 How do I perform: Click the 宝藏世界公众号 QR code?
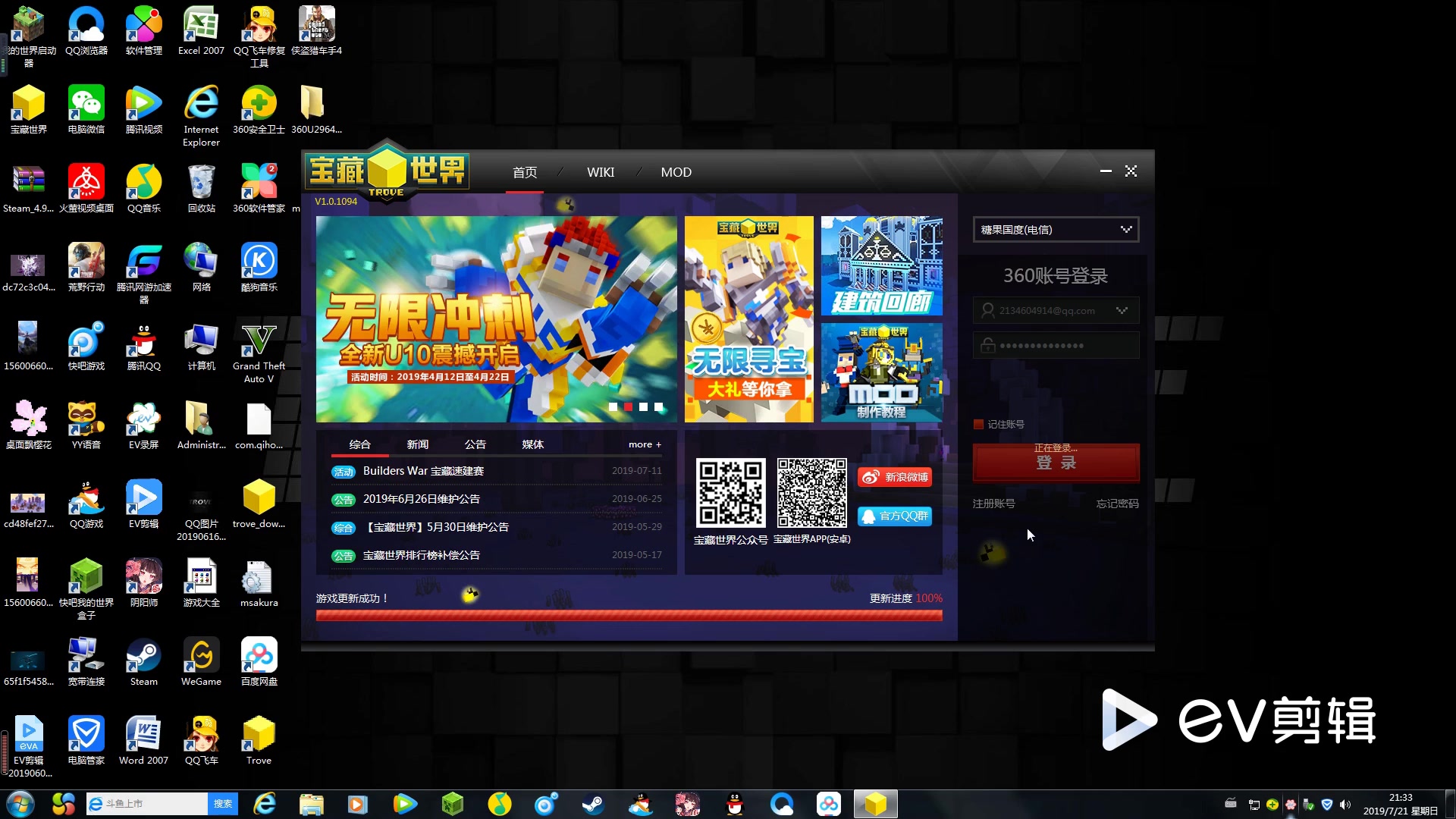pos(730,492)
